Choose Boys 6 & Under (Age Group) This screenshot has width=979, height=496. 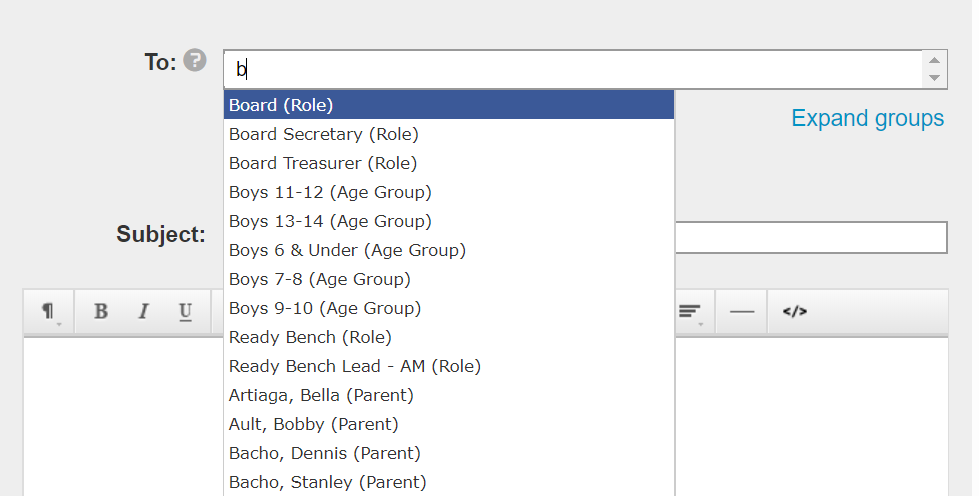pos(449,250)
